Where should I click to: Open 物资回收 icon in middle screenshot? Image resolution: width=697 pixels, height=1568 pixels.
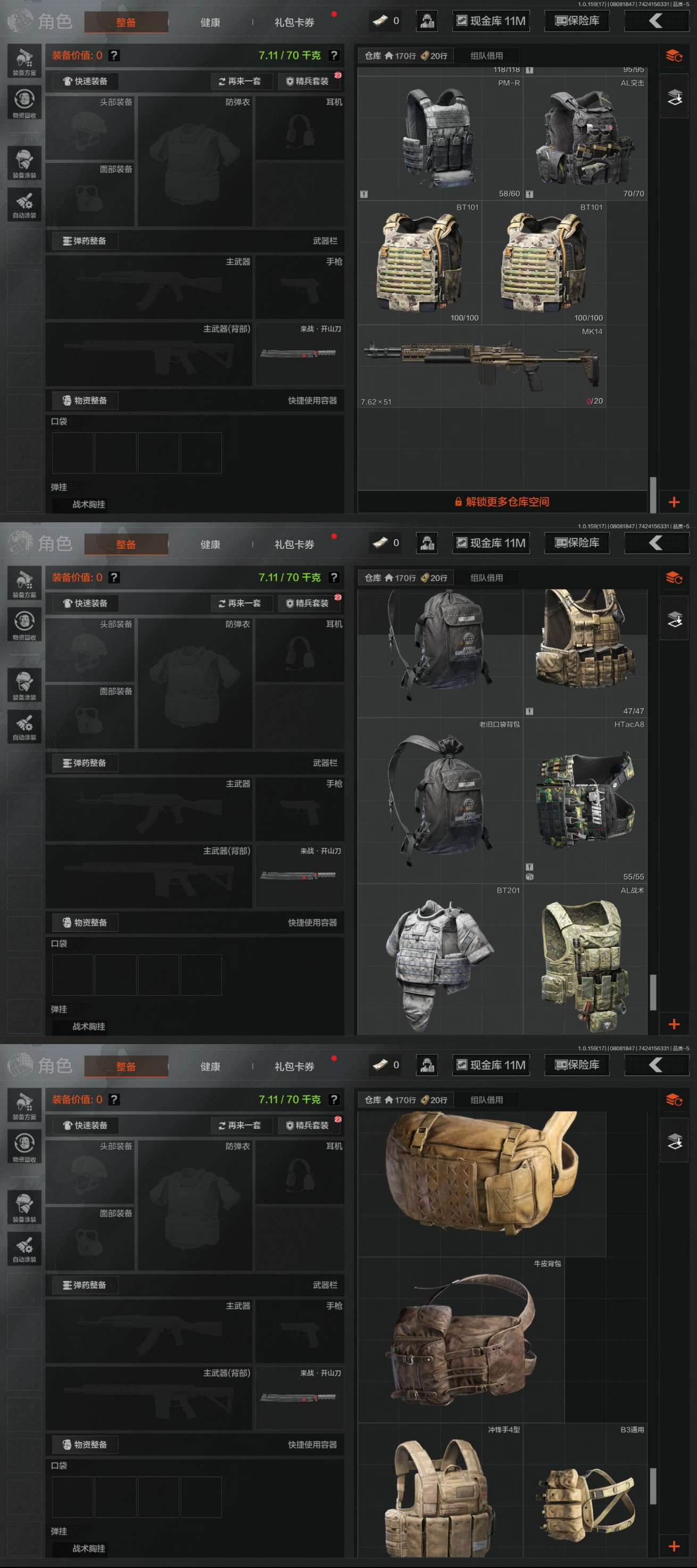pyautogui.click(x=24, y=624)
